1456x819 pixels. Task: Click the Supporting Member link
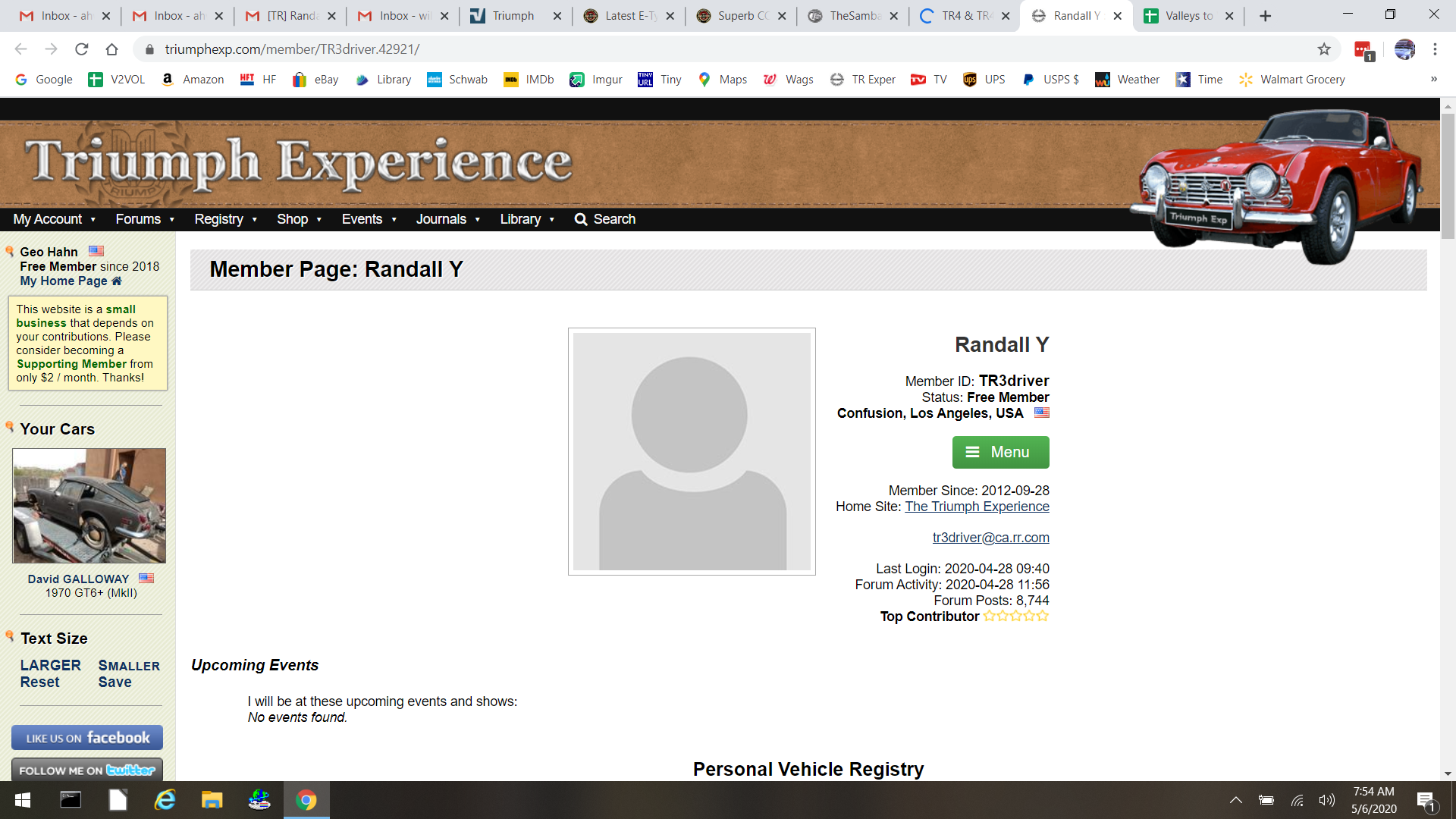[71, 364]
